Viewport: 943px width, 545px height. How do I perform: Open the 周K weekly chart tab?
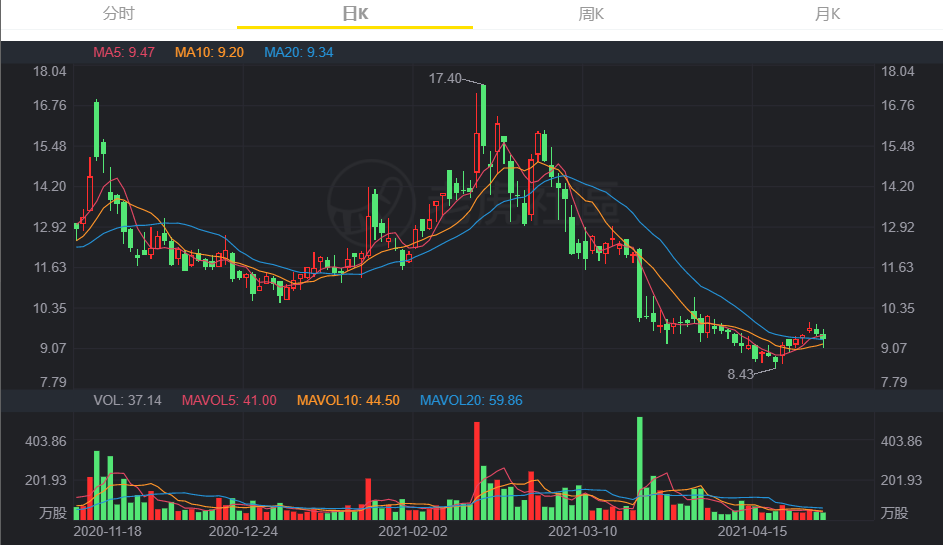(591, 14)
